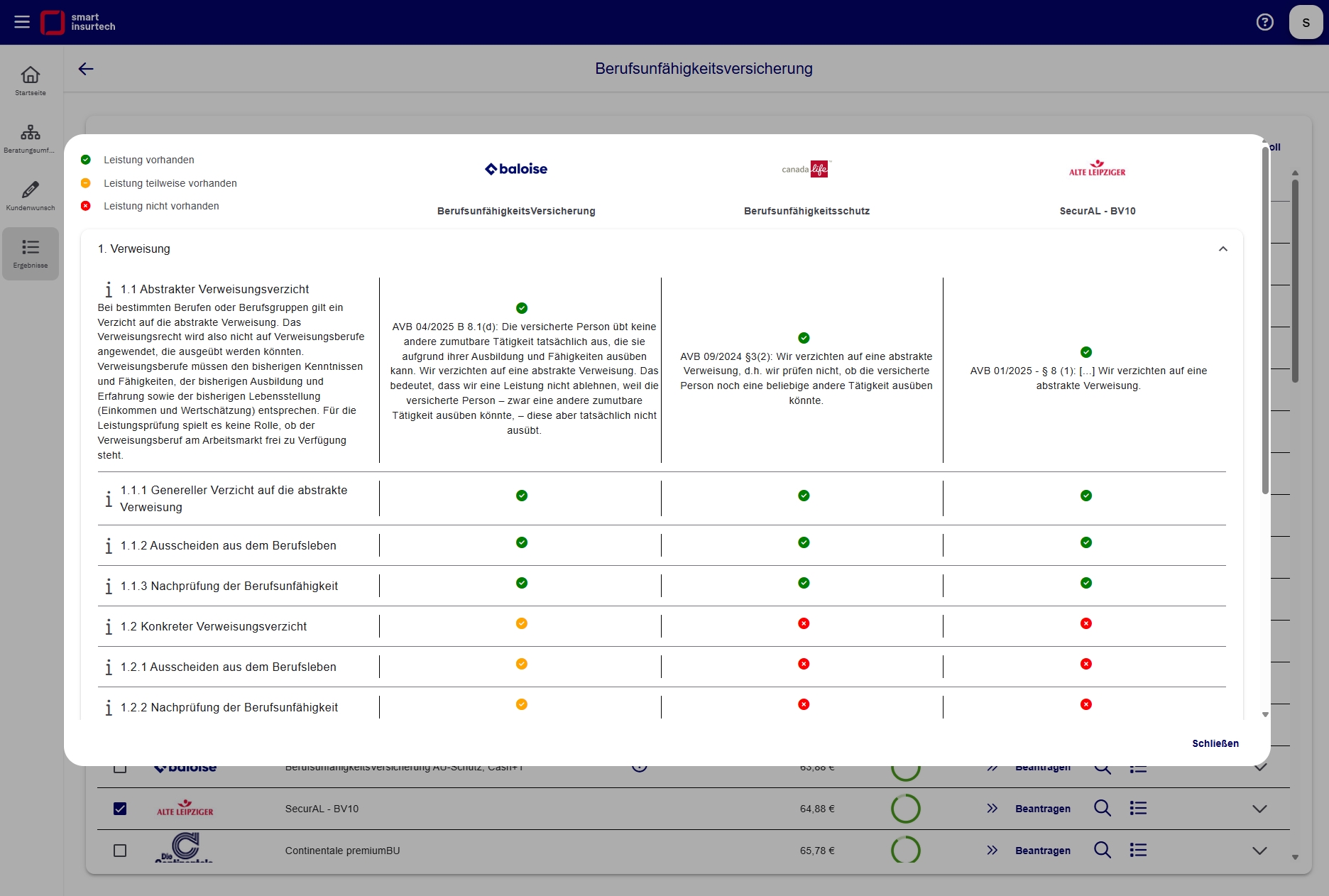This screenshot has height=896, width=1329.
Task: Click the price 64,88 €
Action: (817, 809)
